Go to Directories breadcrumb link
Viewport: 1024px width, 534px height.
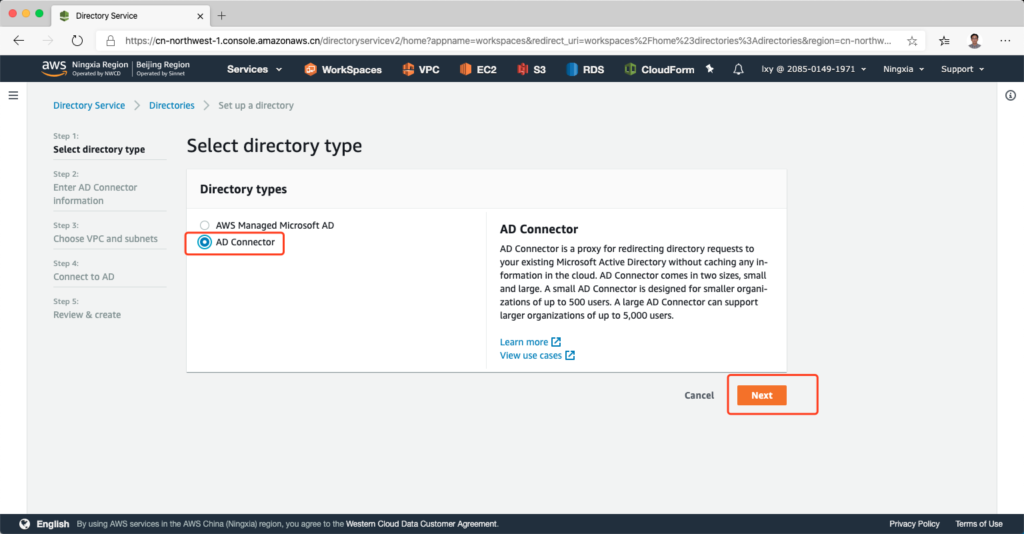171,105
